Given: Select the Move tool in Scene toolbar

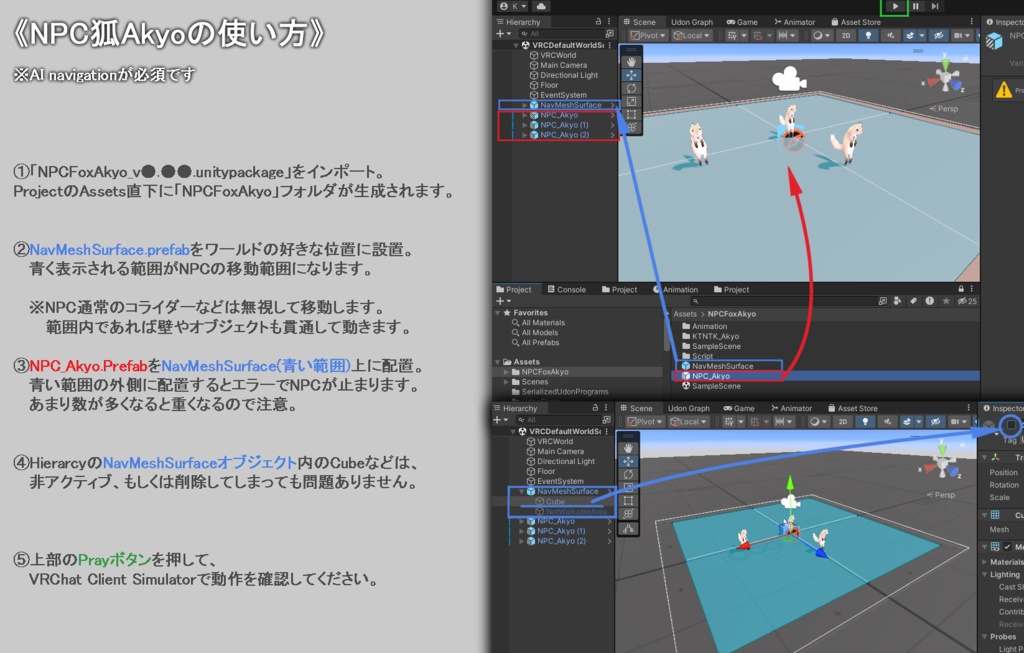Looking at the screenshot, I should click(x=631, y=75).
